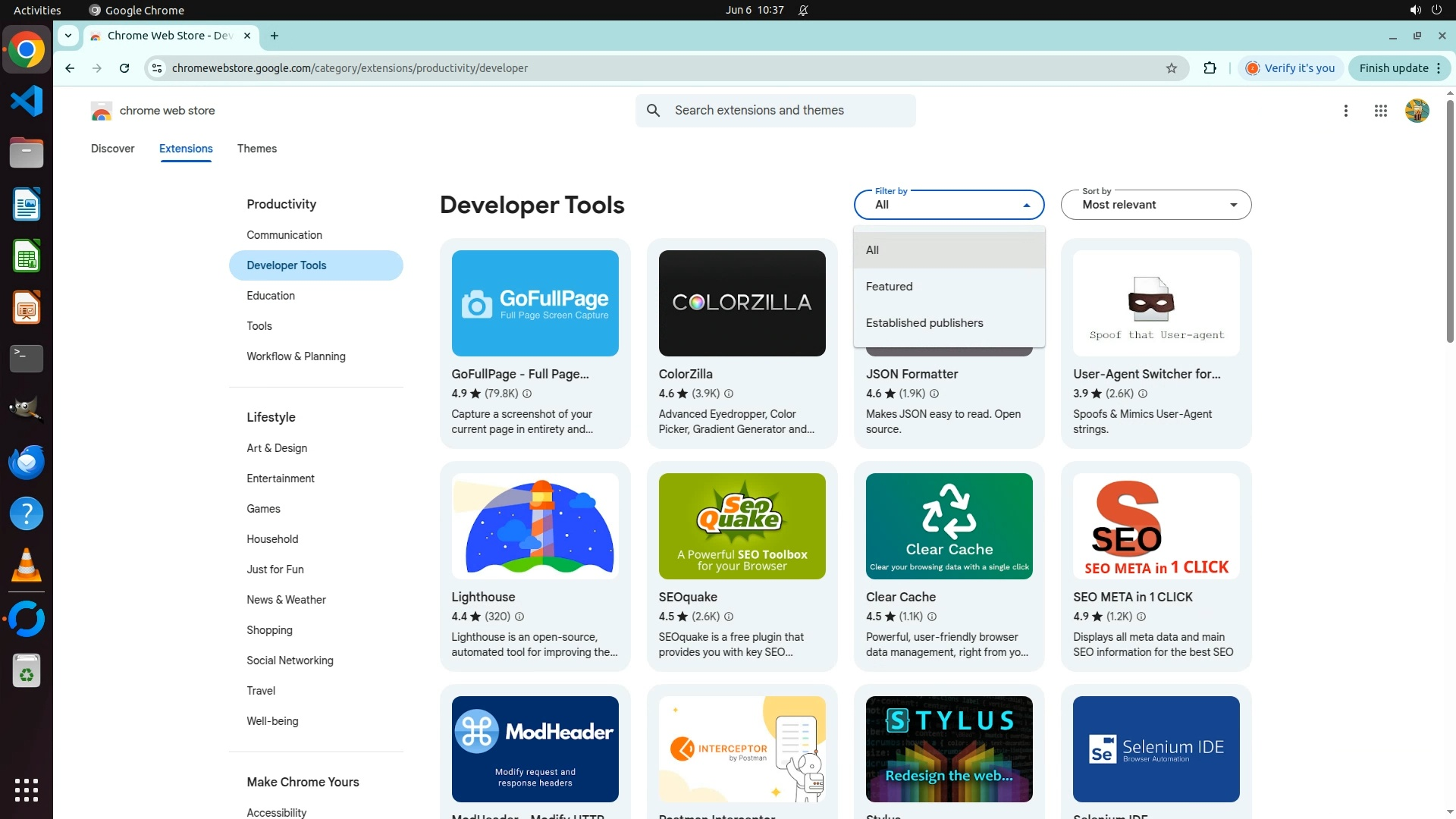Reload the current page
The image size is (1456, 819).
(x=124, y=68)
